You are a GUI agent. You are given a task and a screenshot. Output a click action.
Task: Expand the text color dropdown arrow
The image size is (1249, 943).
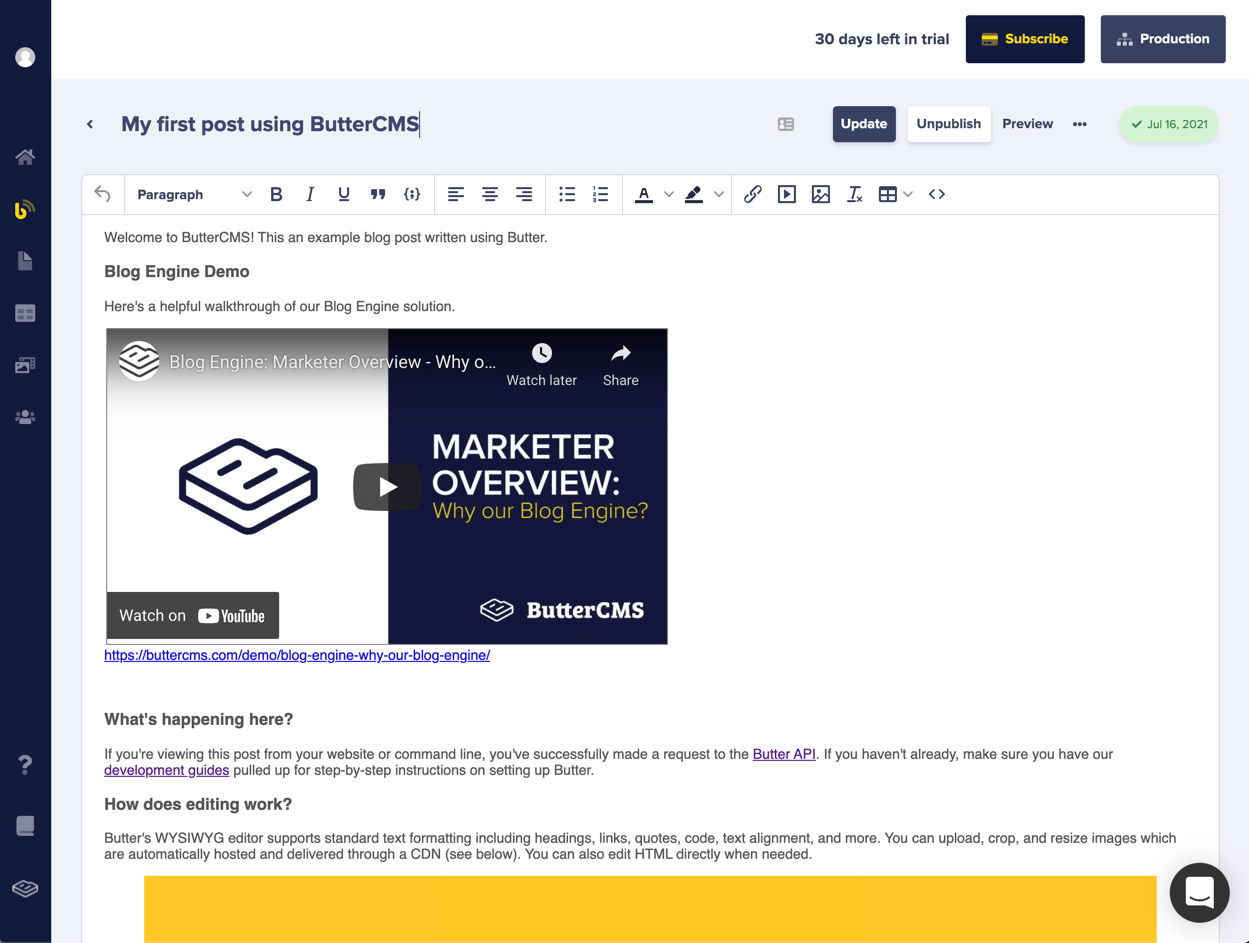click(x=669, y=194)
